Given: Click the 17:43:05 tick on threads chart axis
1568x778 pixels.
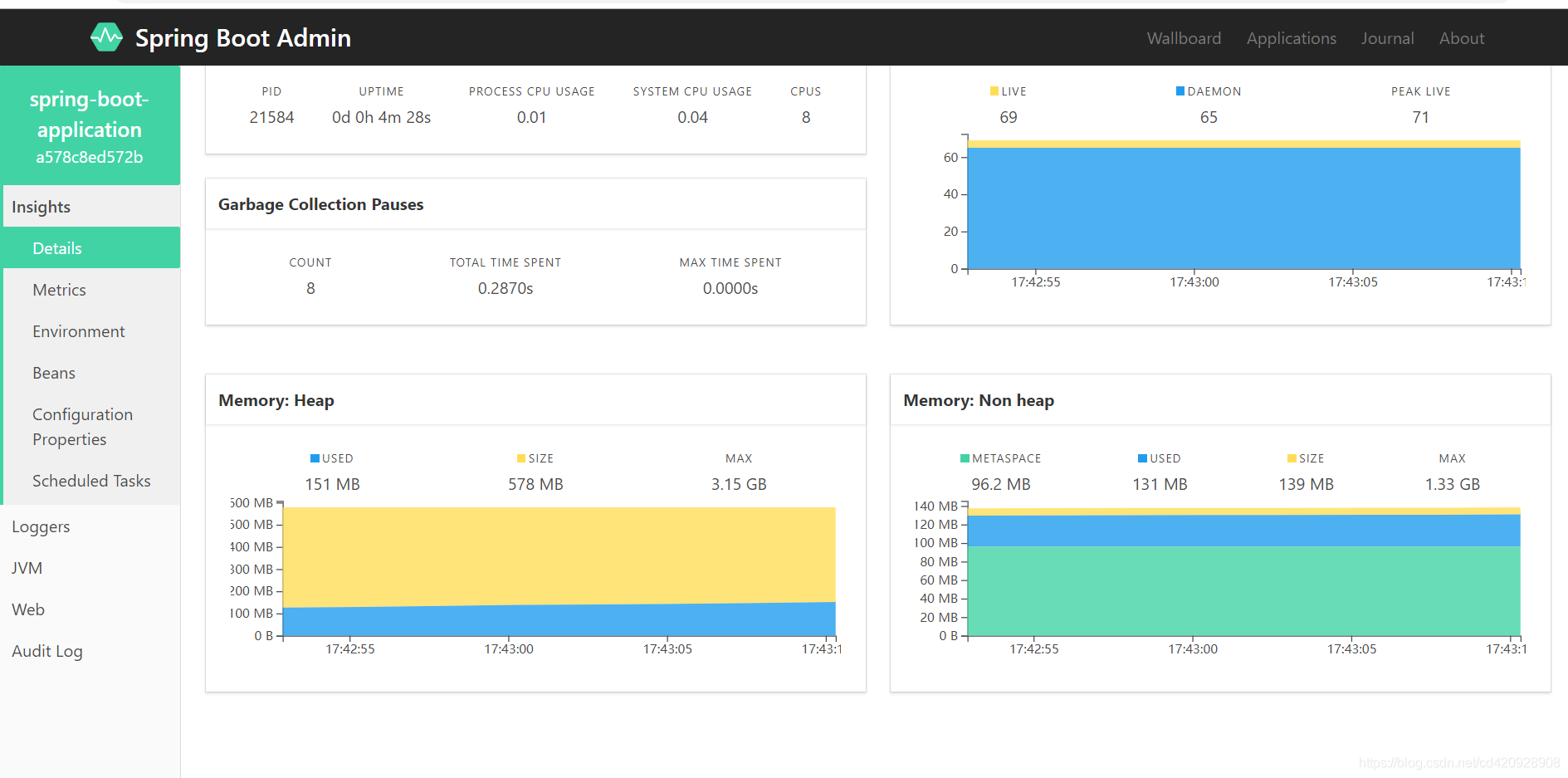Looking at the screenshot, I should click(1353, 281).
